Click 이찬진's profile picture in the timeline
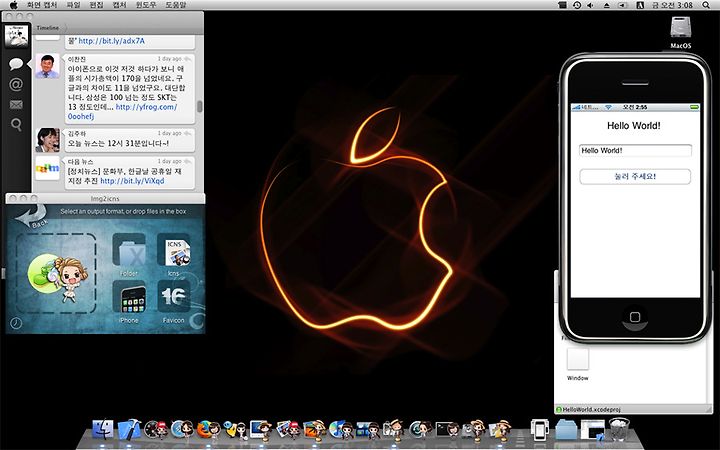720x450 pixels. coord(47,66)
